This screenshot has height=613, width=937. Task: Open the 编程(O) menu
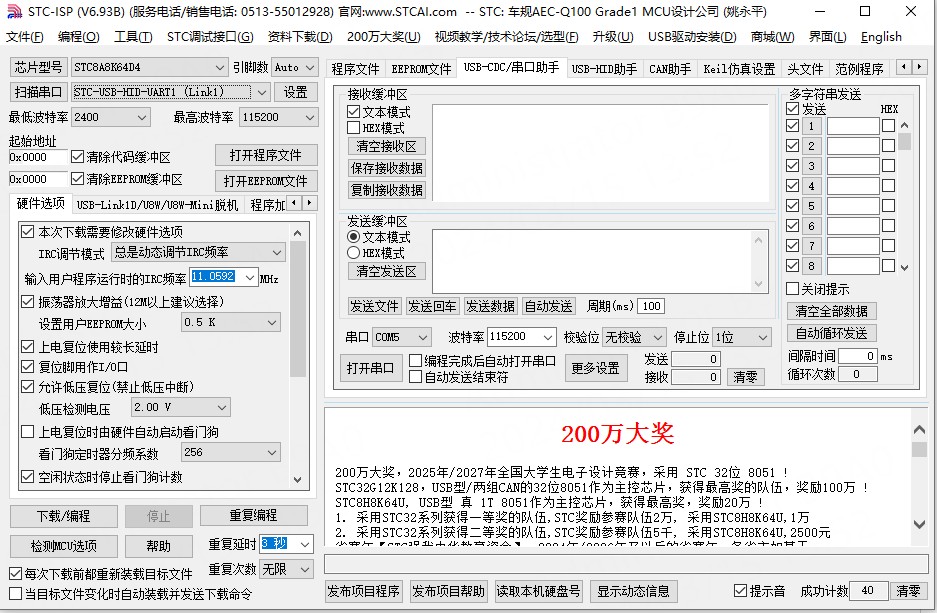[x=78, y=37]
